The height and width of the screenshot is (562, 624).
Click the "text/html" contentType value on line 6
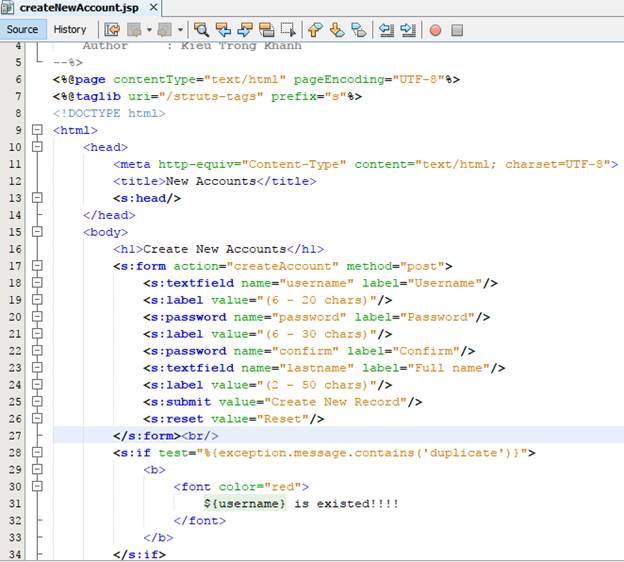pyautogui.click(x=245, y=79)
